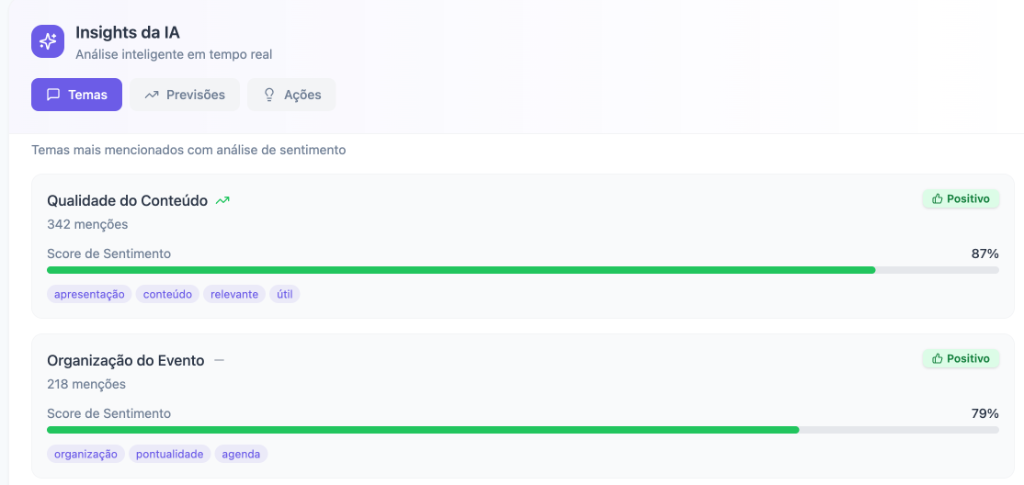Click the apresentação tag
Viewport: 1024px width, 485px height.
click(89, 294)
